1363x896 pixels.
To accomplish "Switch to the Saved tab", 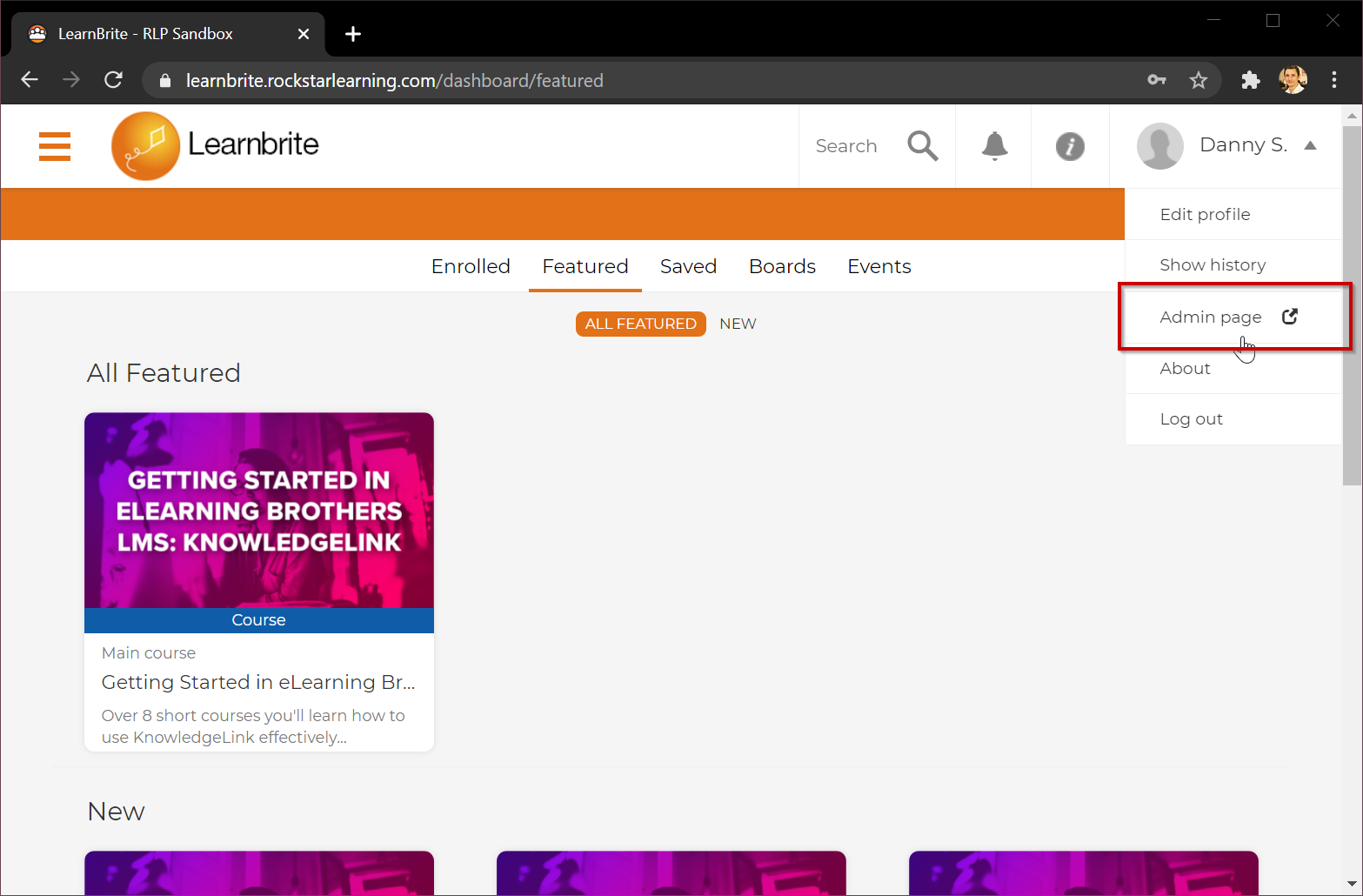I will [x=688, y=266].
